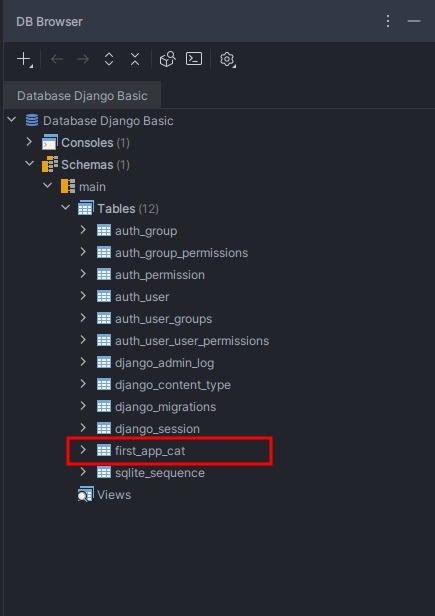Open the transaction settings cubes icon
This screenshot has width=435, height=616.
coord(167,59)
